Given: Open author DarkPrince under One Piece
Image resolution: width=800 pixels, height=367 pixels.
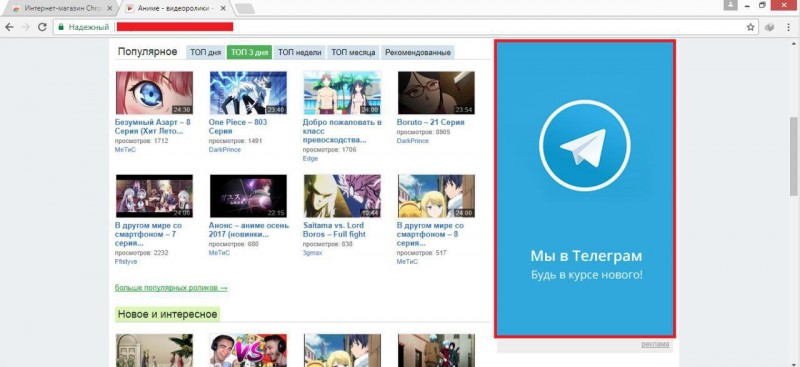Looking at the screenshot, I should (224, 150).
